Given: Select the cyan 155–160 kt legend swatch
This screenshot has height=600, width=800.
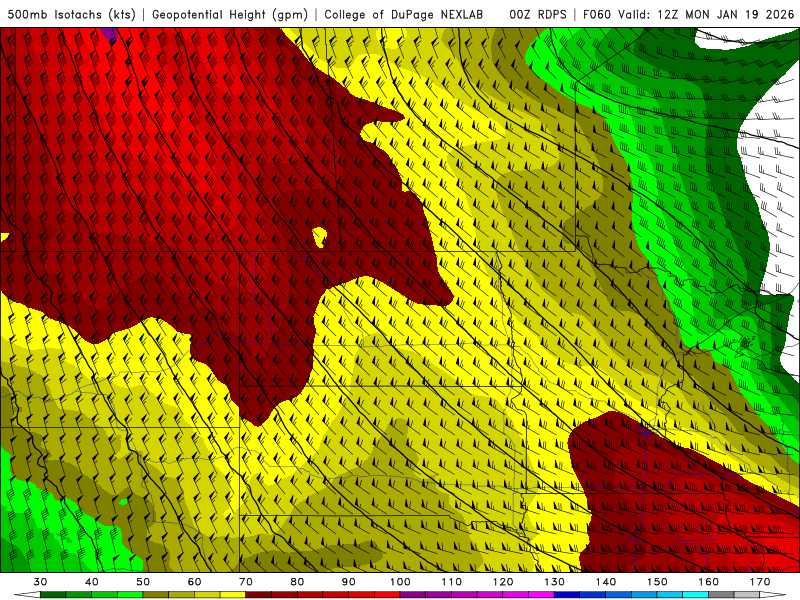Looking at the screenshot, I should (696, 595).
